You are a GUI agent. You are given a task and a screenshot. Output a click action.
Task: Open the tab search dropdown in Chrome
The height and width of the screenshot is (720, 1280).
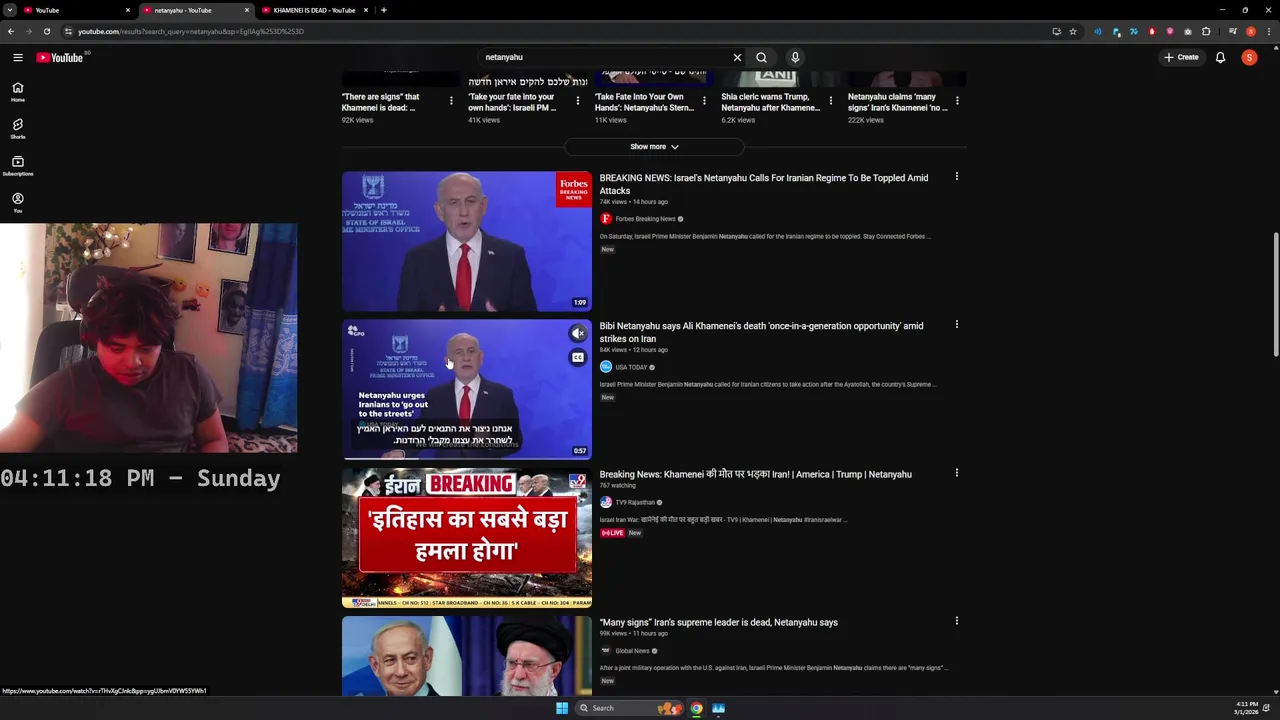[9, 10]
